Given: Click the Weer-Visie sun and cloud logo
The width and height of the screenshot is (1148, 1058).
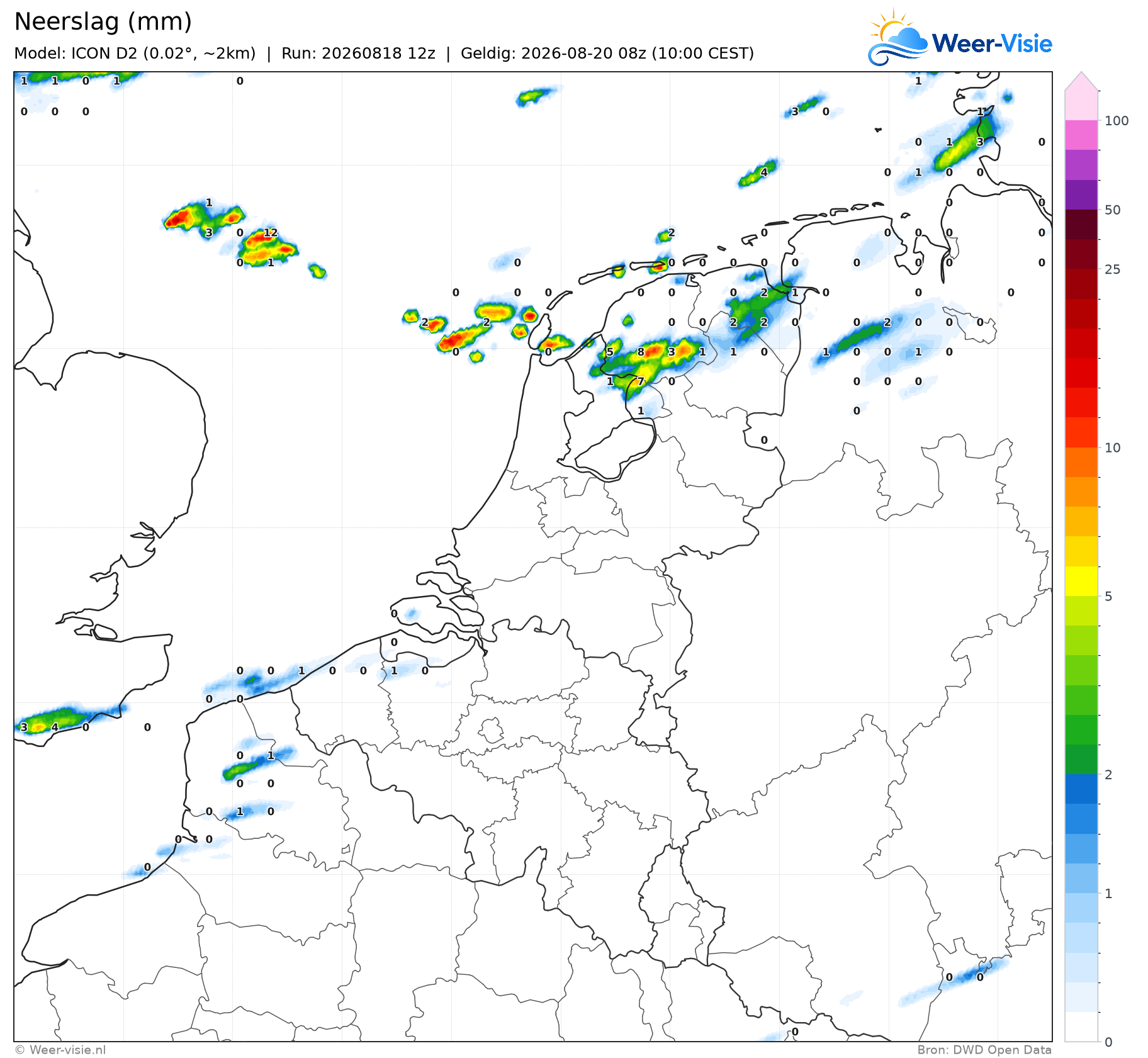Looking at the screenshot, I should tap(898, 37).
